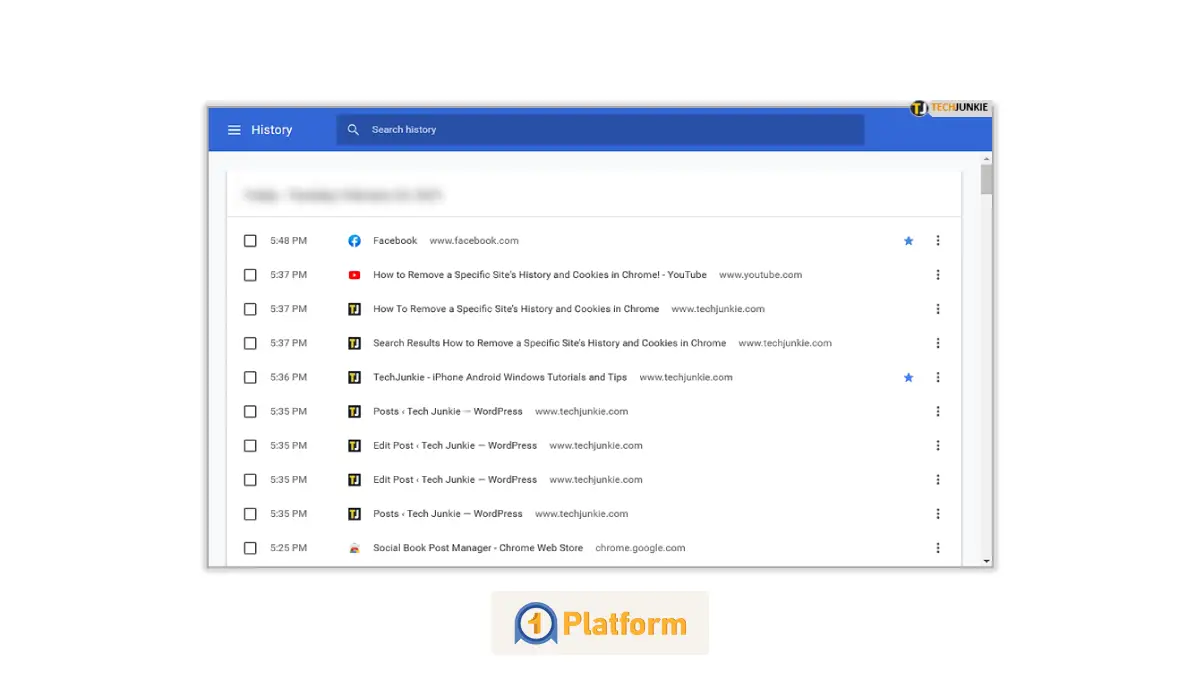Click the TechJunkie logo in the top right
The height and width of the screenshot is (675, 1200).
tap(948, 108)
